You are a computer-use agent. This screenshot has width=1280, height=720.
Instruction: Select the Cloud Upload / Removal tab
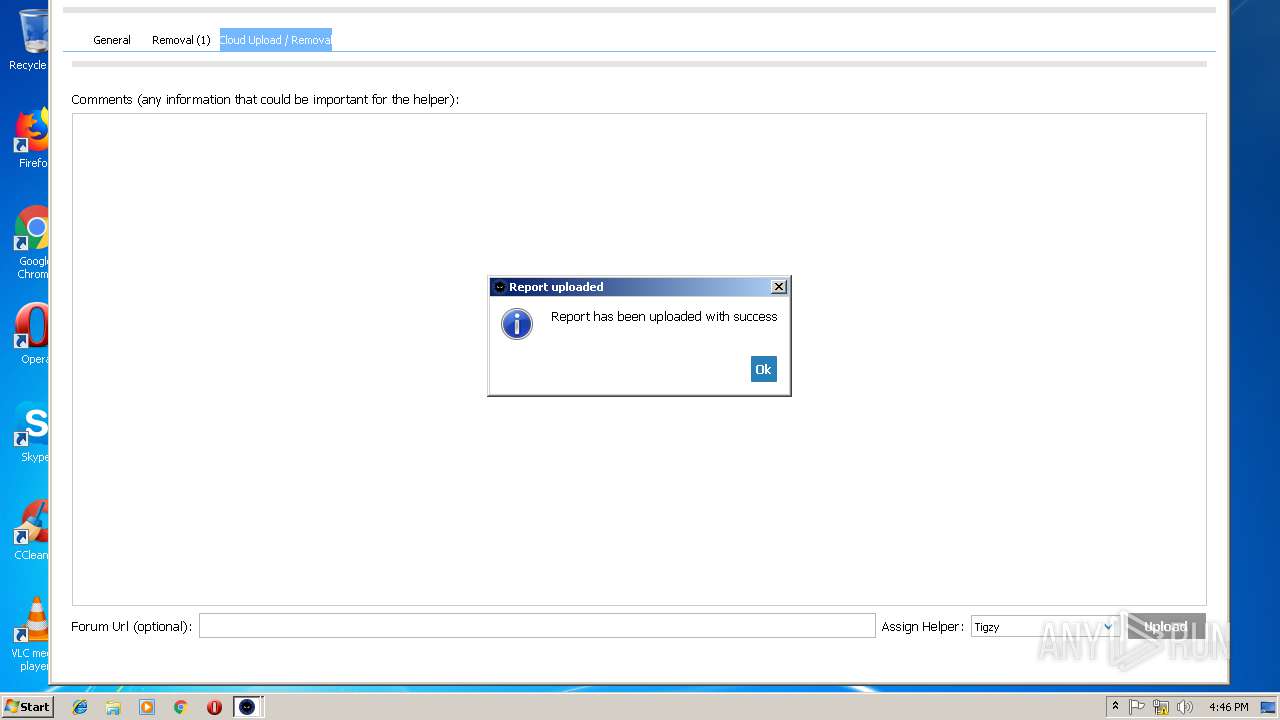tap(276, 40)
